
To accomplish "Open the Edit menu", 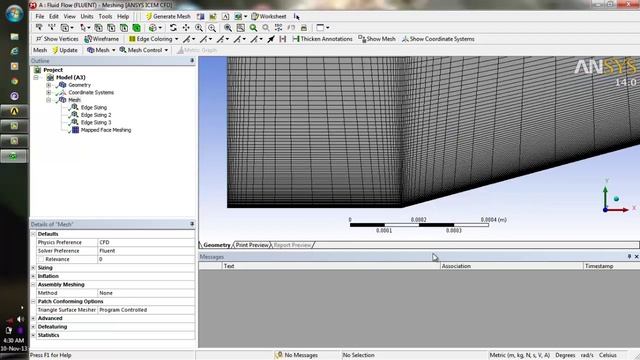I will tap(54, 16).
